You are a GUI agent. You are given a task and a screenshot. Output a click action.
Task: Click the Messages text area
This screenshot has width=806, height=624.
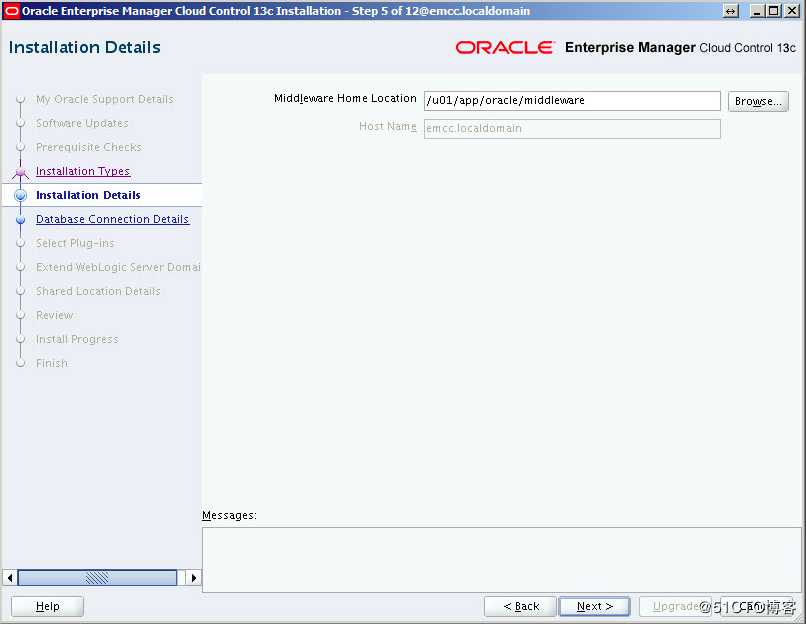(x=501, y=560)
